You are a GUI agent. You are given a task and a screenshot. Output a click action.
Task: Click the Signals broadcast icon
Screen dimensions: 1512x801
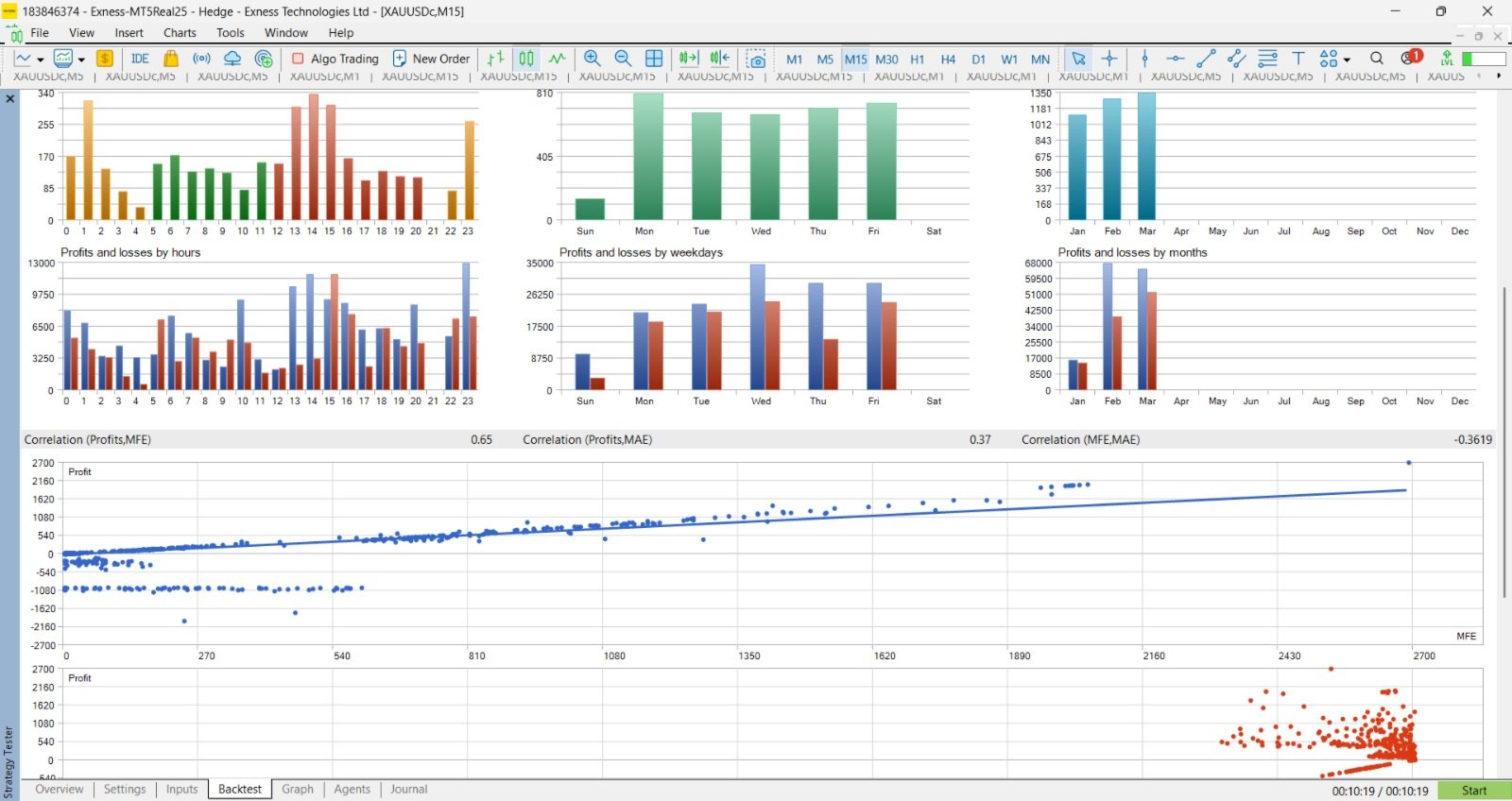click(x=201, y=59)
